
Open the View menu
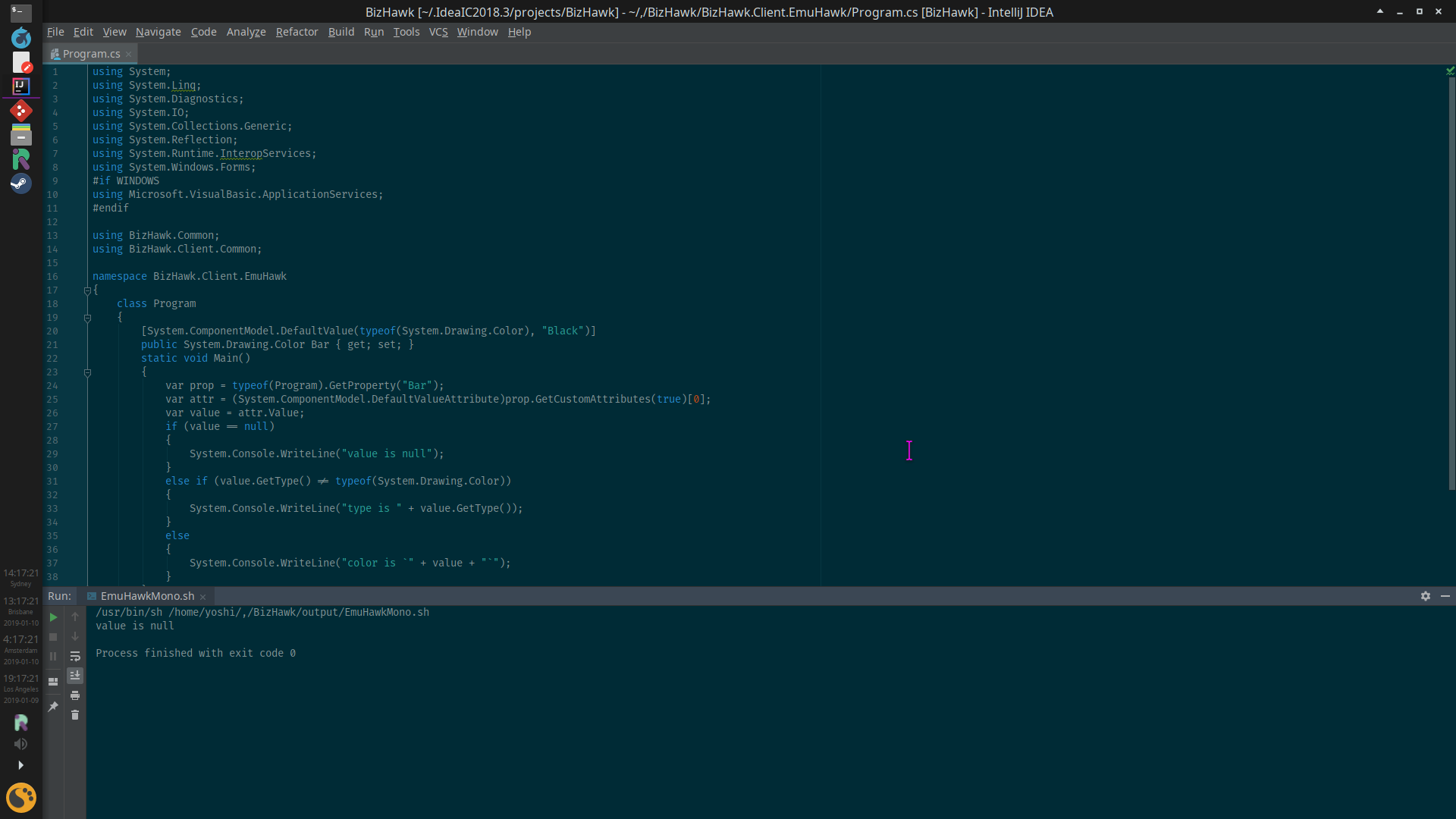(x=115, y=32)
